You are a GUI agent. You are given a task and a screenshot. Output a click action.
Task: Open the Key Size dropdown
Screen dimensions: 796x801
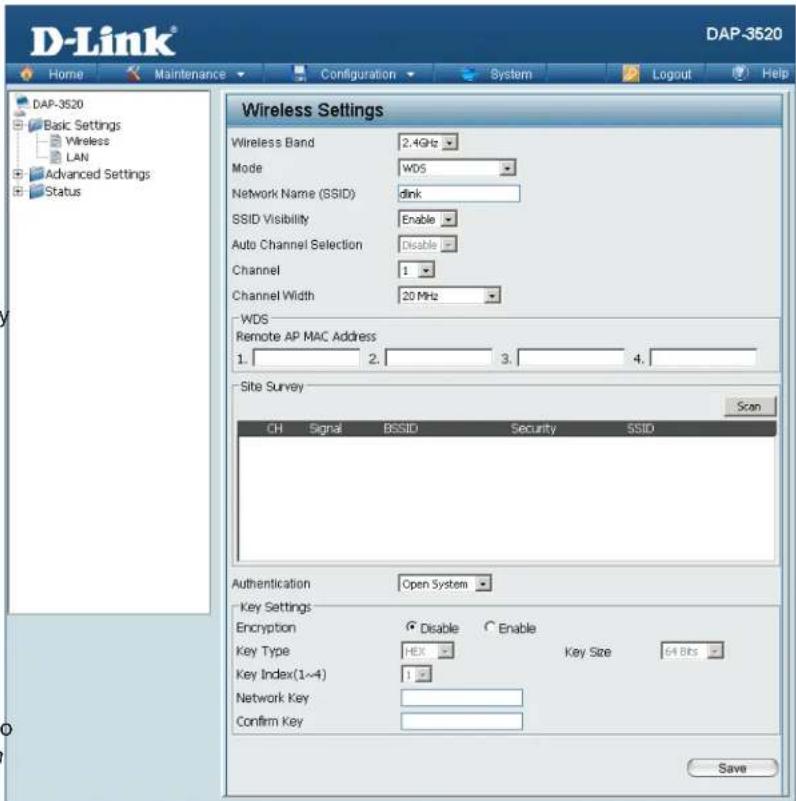(692, 651)
